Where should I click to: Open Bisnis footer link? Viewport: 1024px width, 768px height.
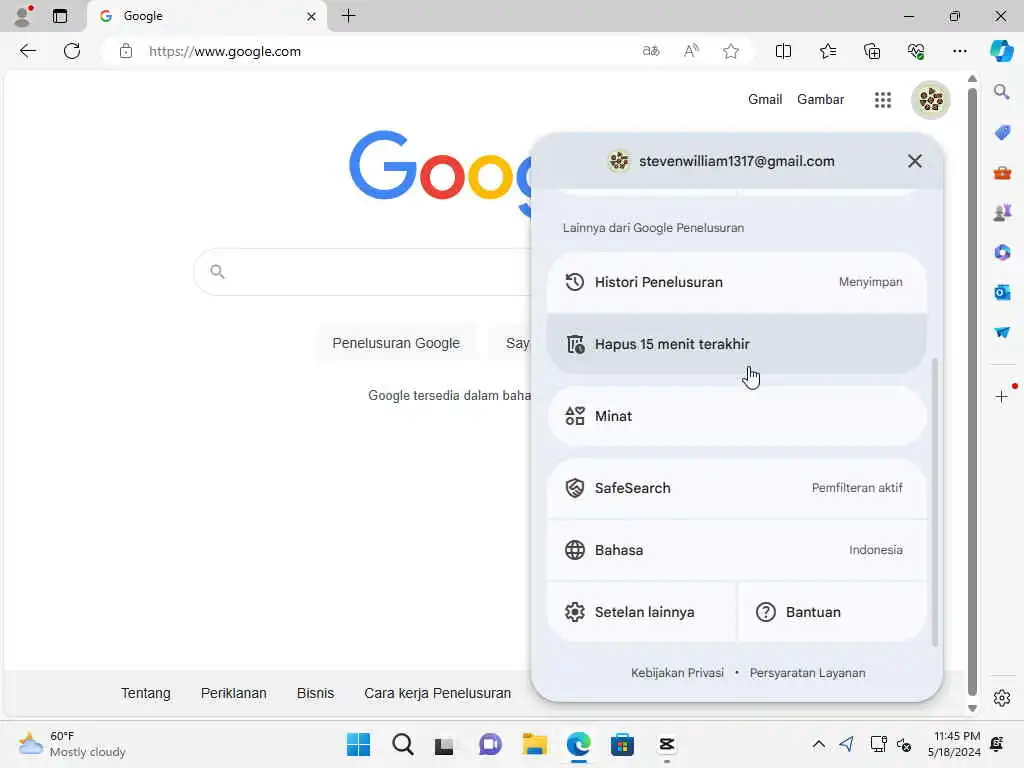tap(315, 693)
